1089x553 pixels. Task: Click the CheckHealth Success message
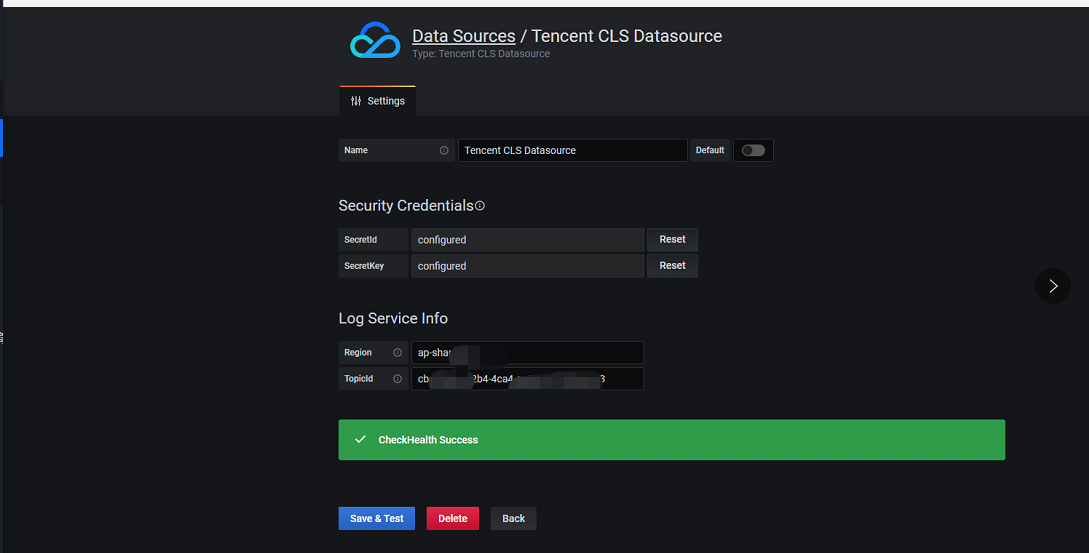428,440
